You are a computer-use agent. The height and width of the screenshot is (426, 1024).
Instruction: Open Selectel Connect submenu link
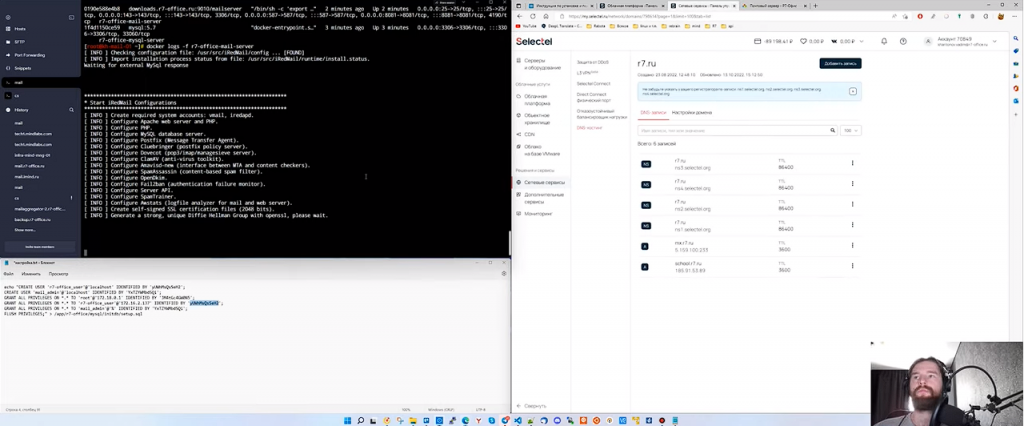pyautogui.click(x=593, y=84)
